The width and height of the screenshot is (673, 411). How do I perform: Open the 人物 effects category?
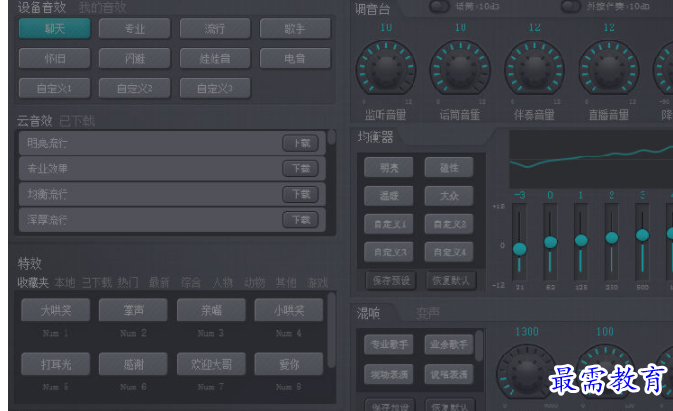coord(223,282)
